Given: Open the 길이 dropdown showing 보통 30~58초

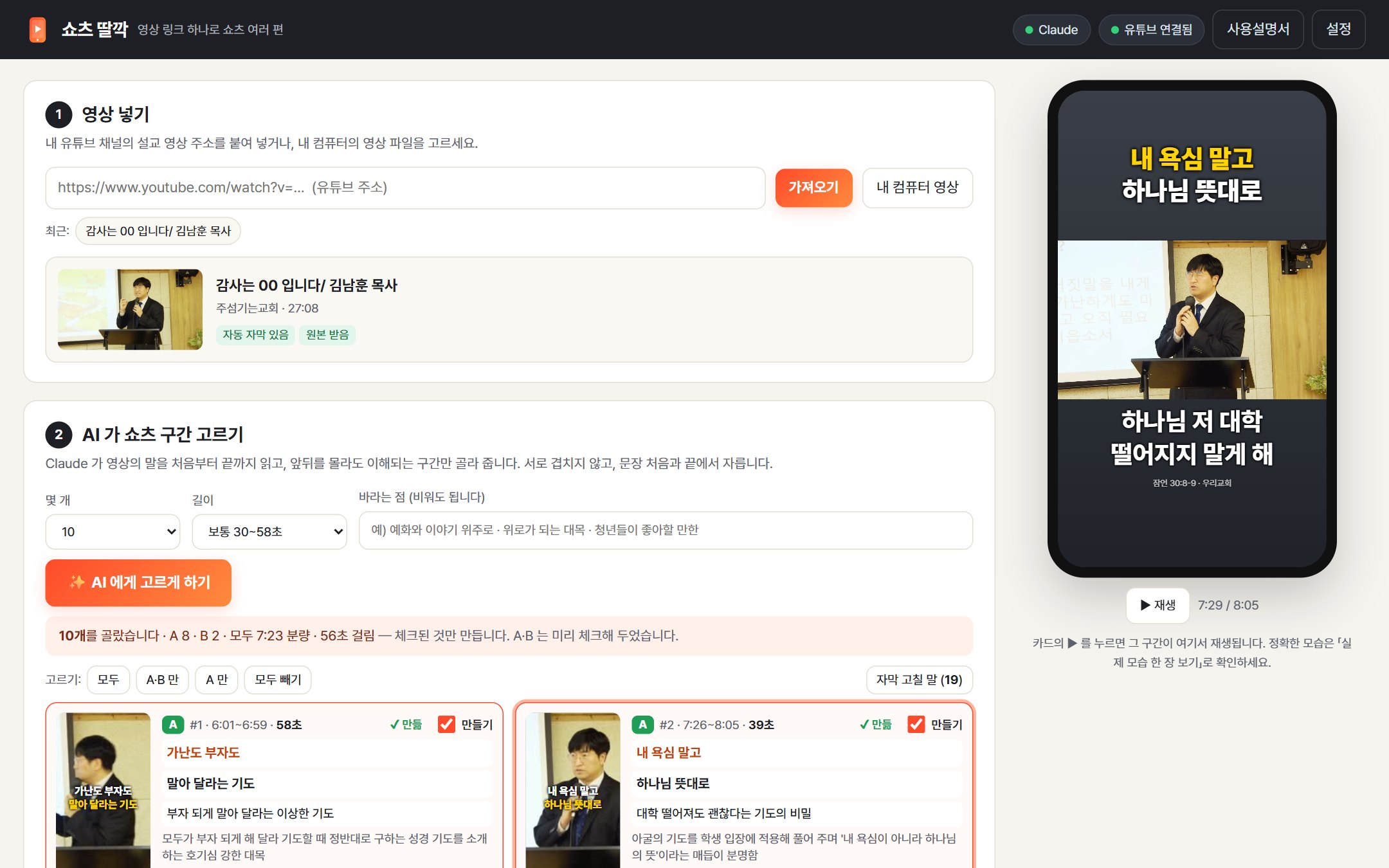Looking at the screenshot, I should point(269,532).
